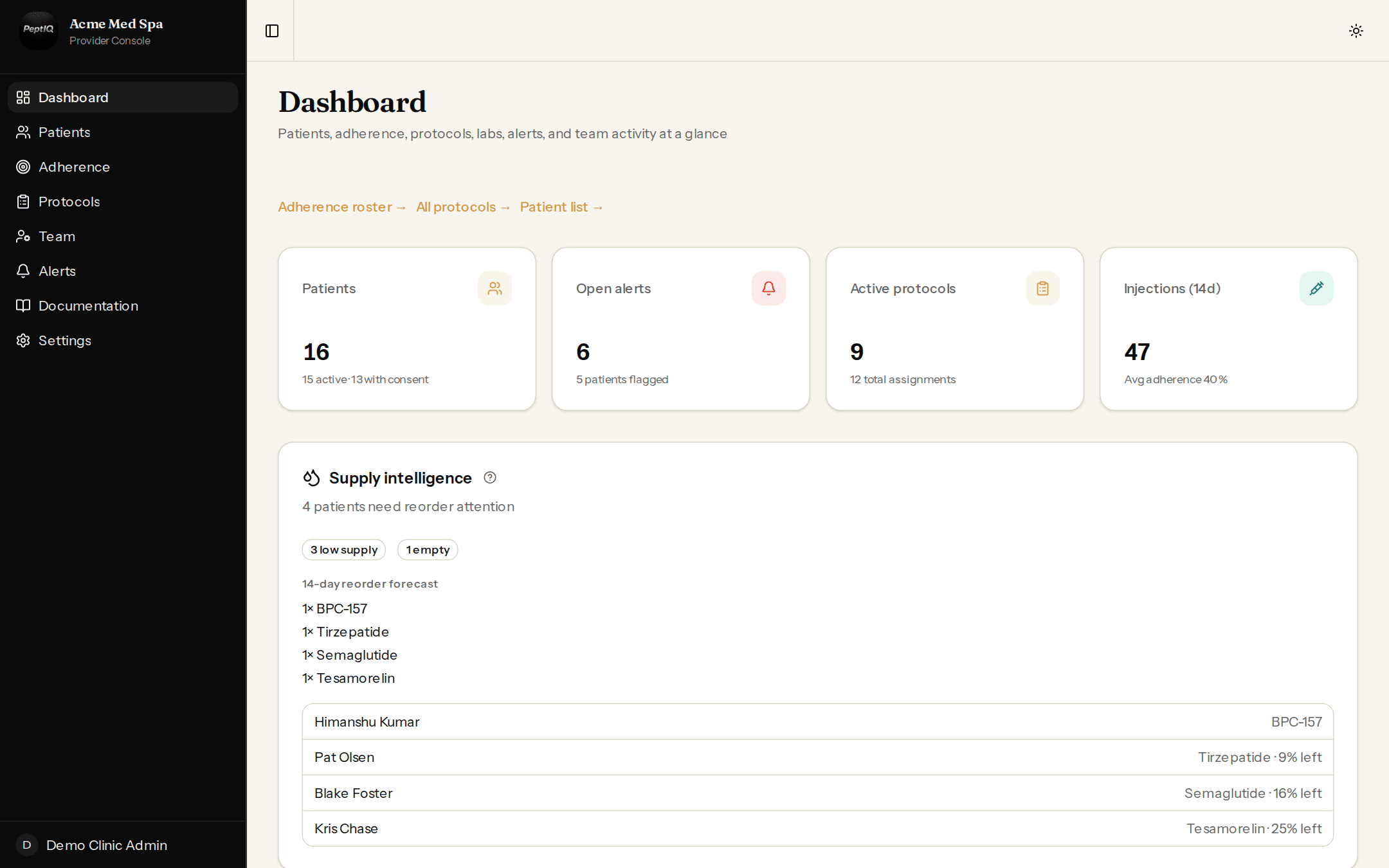The image size is (1389, 868).
Task: Click 'Avg adherence 40%' text
Action: tap(1176, 379)
